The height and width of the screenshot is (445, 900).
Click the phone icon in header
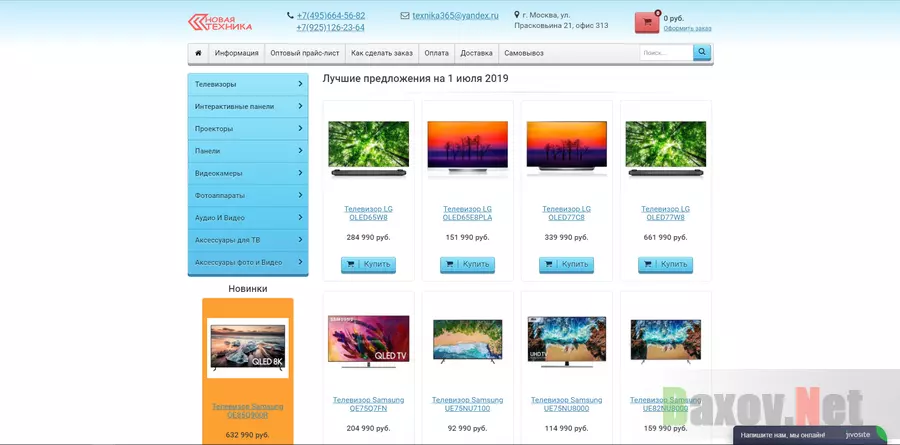tap(290, 16)
